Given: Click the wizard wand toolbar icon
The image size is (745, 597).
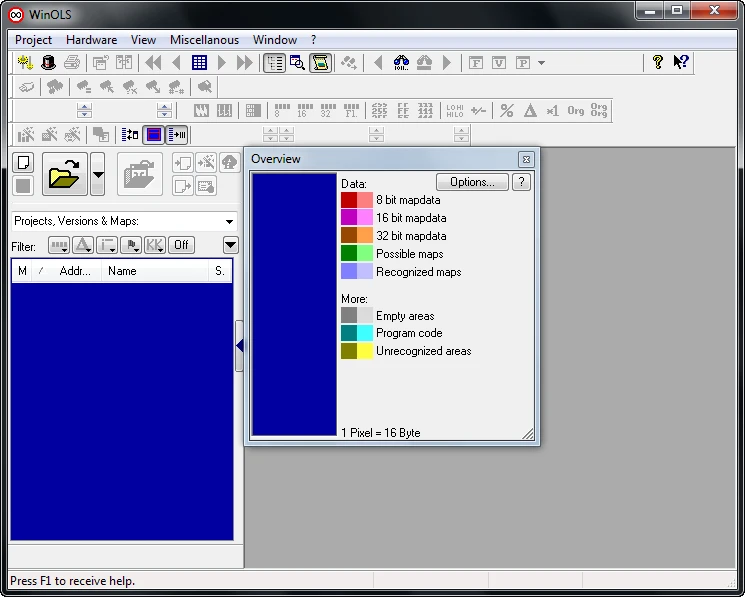Looking at the screenshot, I should coord(25,62).
